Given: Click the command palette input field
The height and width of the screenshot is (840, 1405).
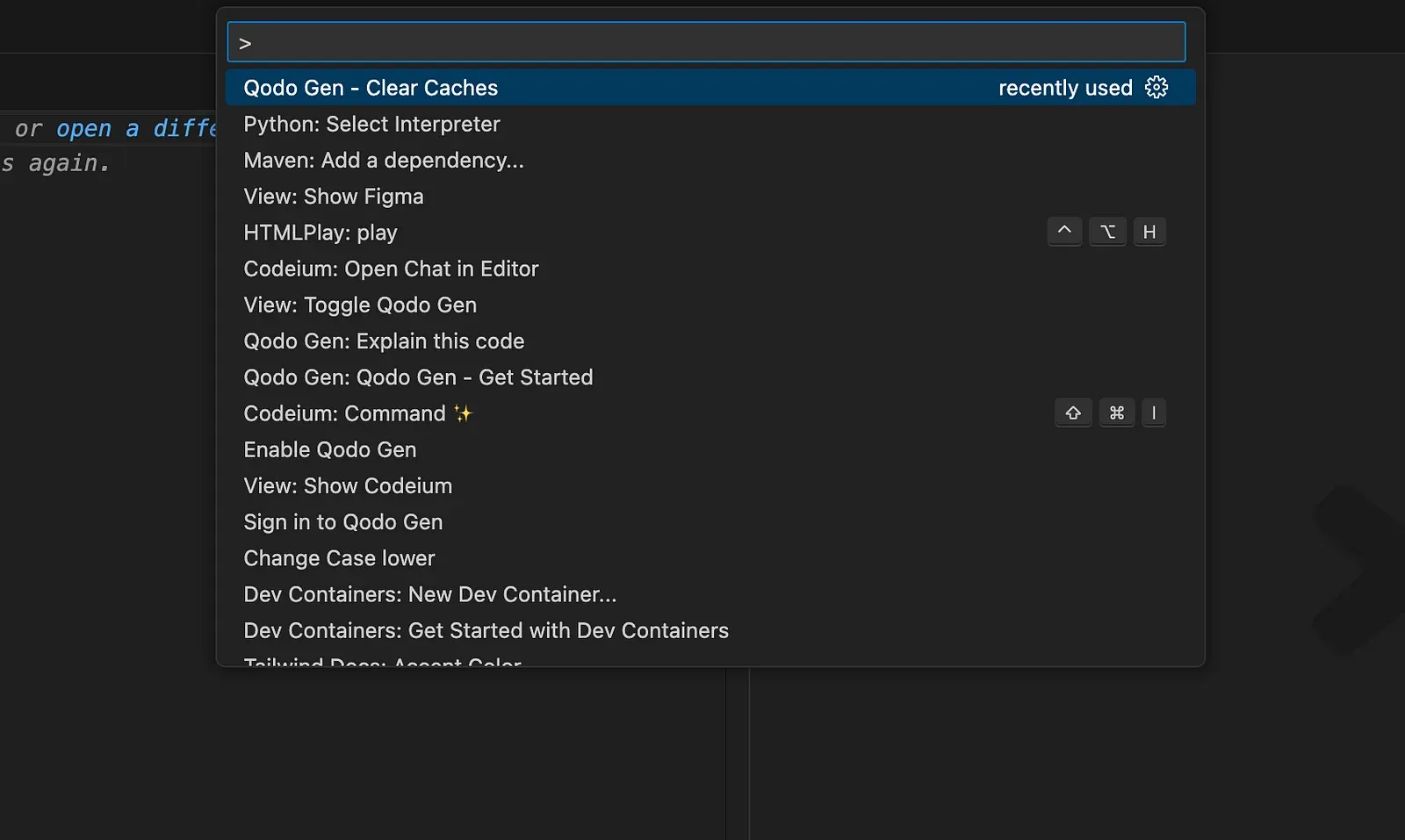Looking at the screenshot, I should 706,42.
